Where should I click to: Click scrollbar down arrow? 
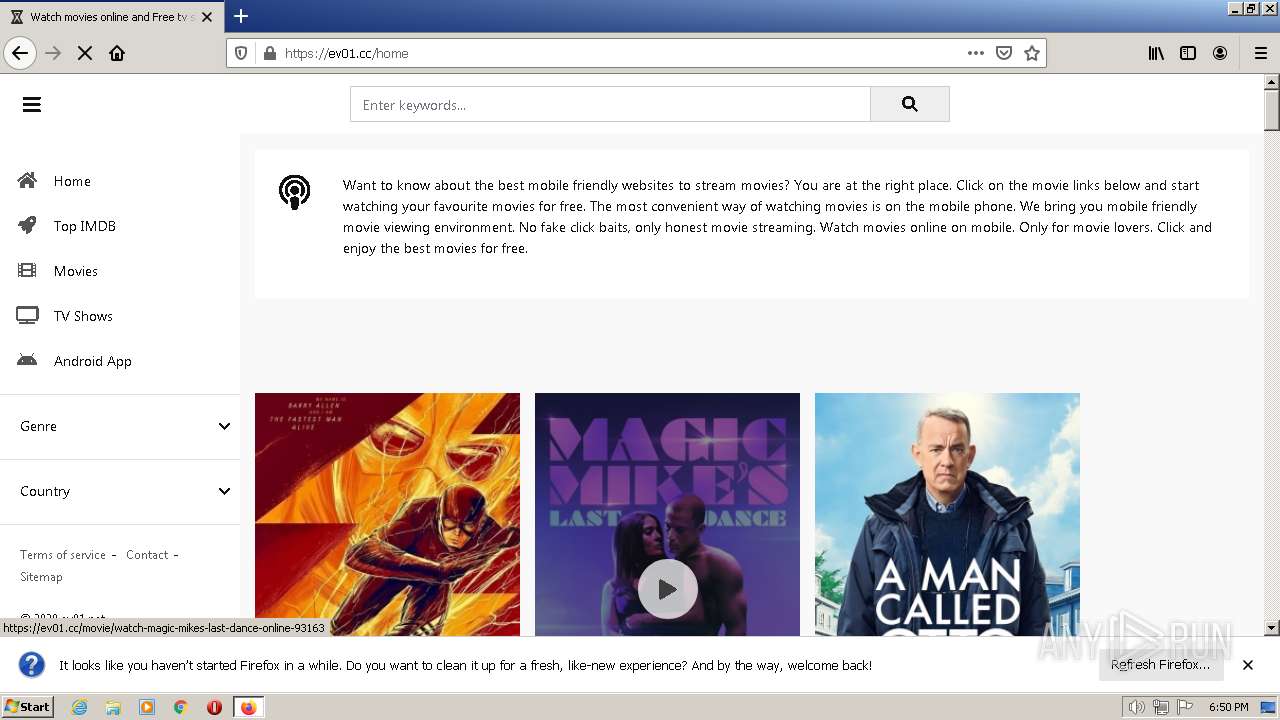coord(1272,628)
